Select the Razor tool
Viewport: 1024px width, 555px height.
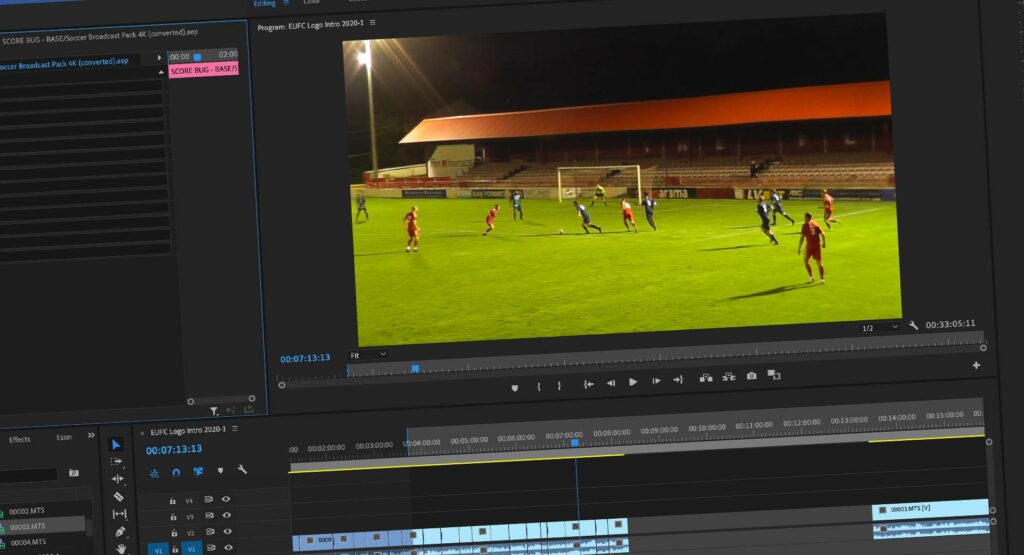pos(118,497)
